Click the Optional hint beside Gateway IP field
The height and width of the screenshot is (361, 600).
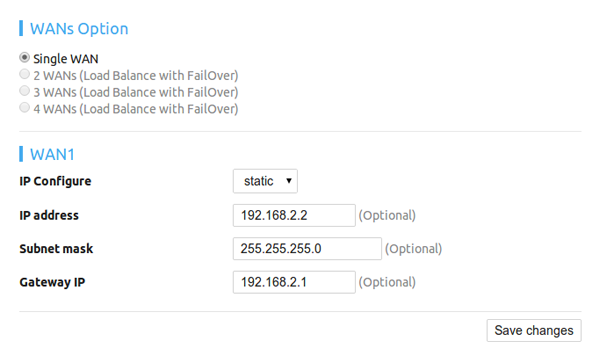387,283
